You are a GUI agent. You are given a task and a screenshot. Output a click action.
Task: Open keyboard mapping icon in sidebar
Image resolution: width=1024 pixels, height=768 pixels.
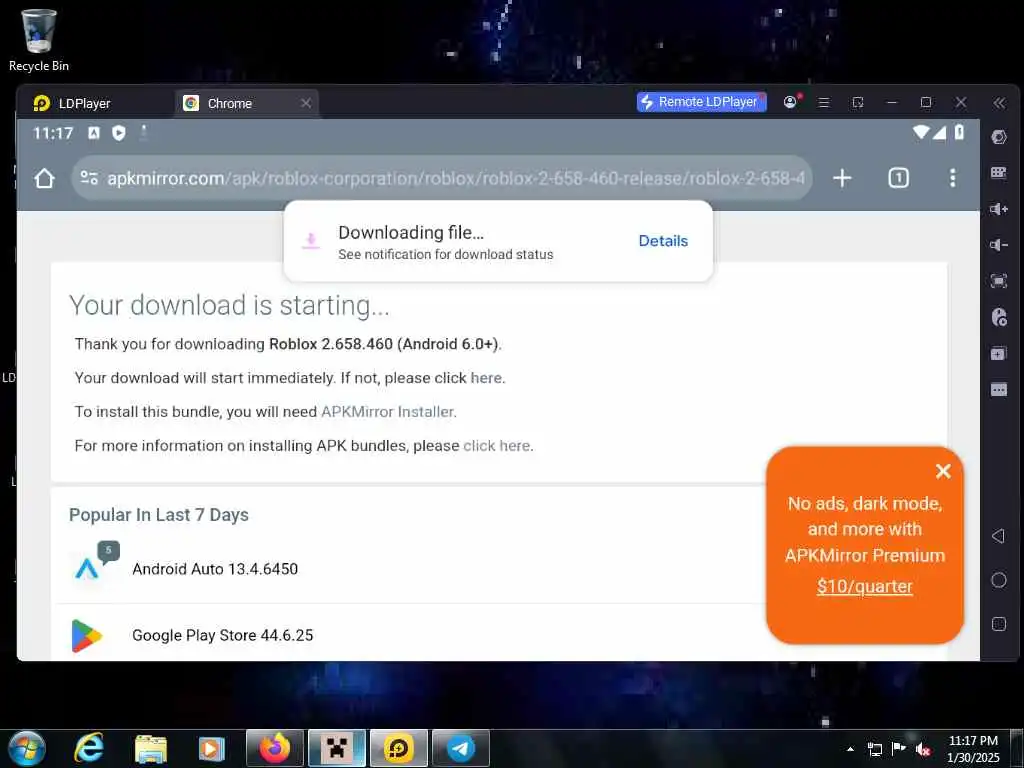[999, 172]
